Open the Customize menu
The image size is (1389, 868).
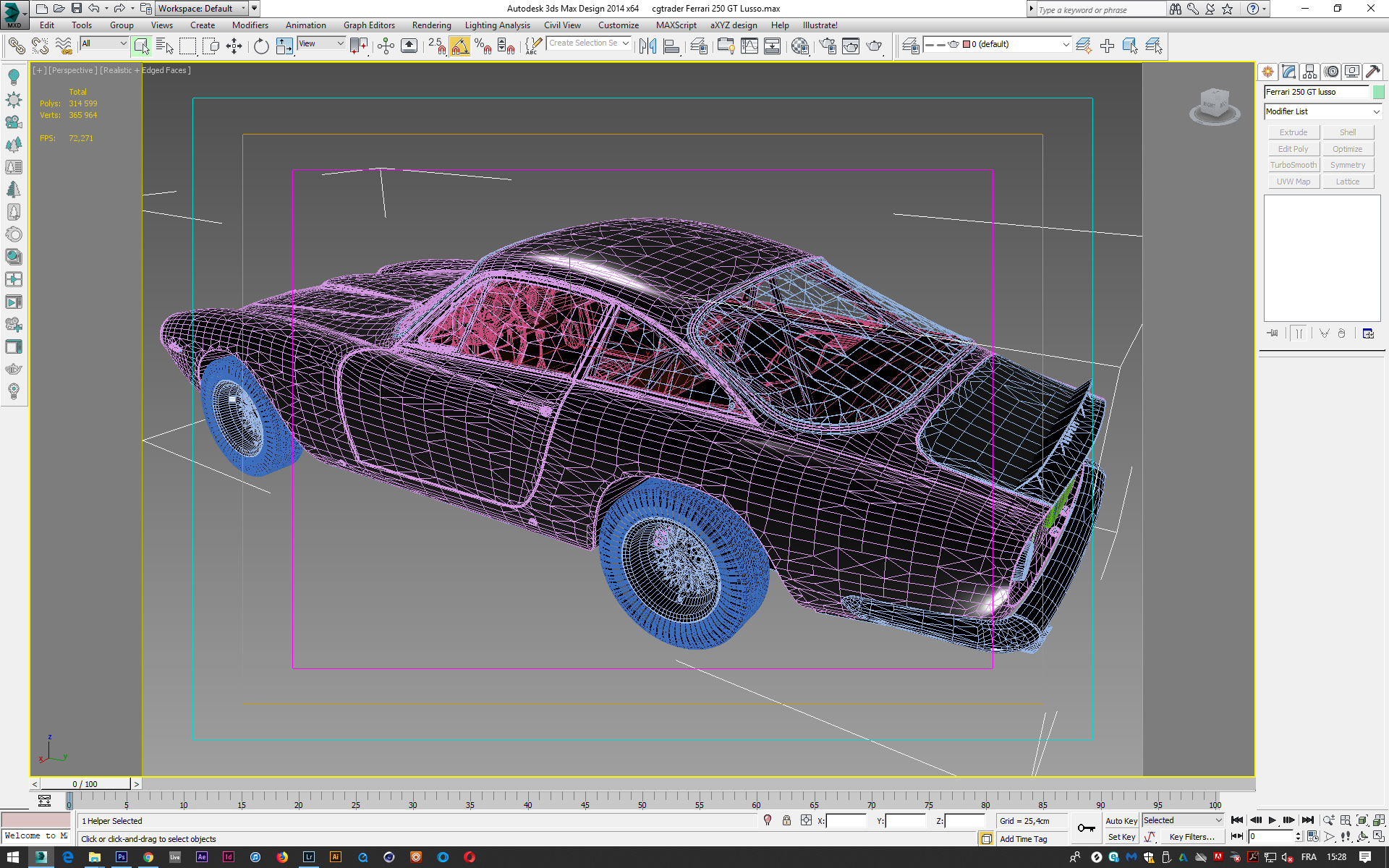pos(618,25)
